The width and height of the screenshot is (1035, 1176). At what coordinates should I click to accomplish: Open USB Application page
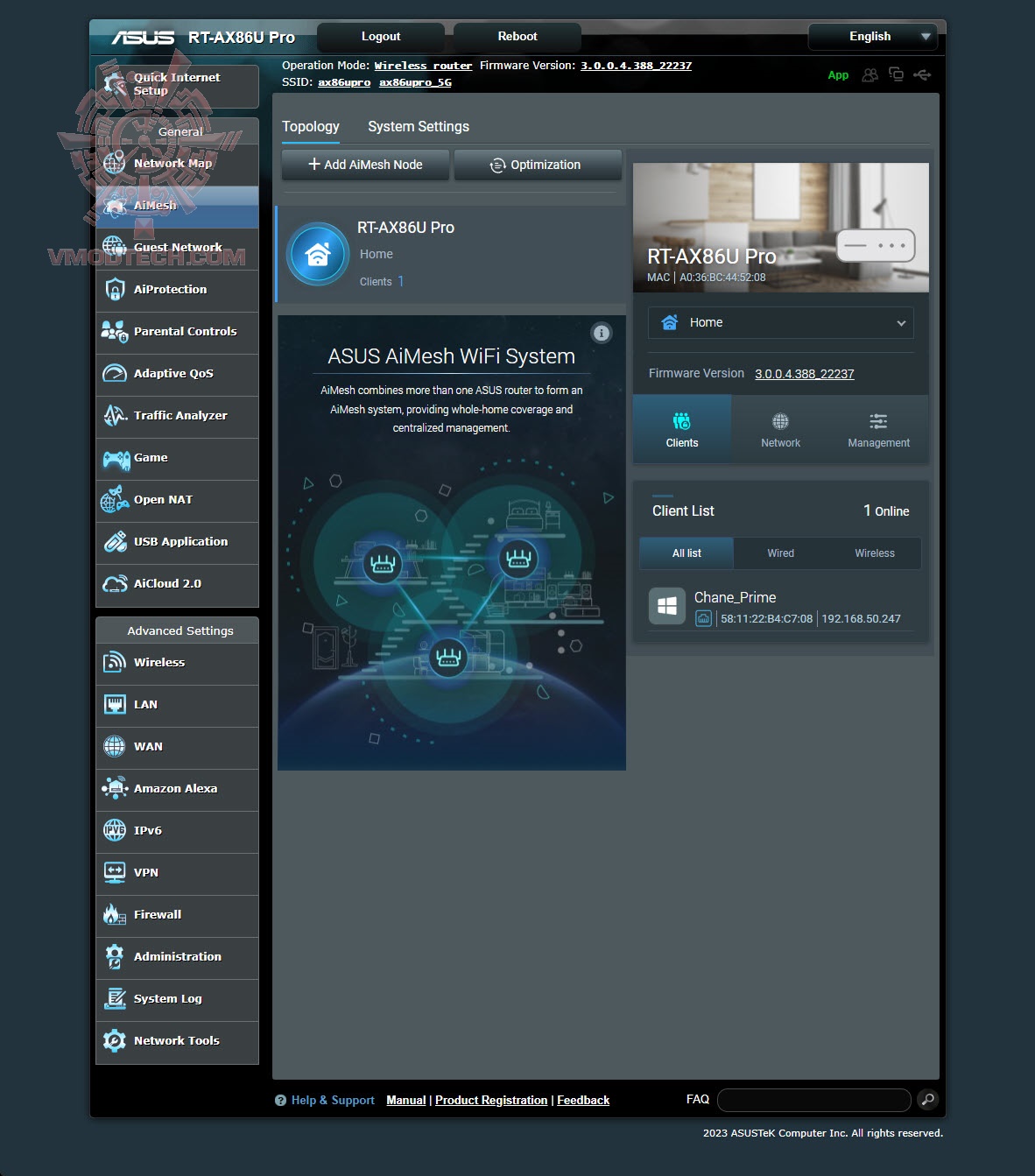(x=177, y=542)
